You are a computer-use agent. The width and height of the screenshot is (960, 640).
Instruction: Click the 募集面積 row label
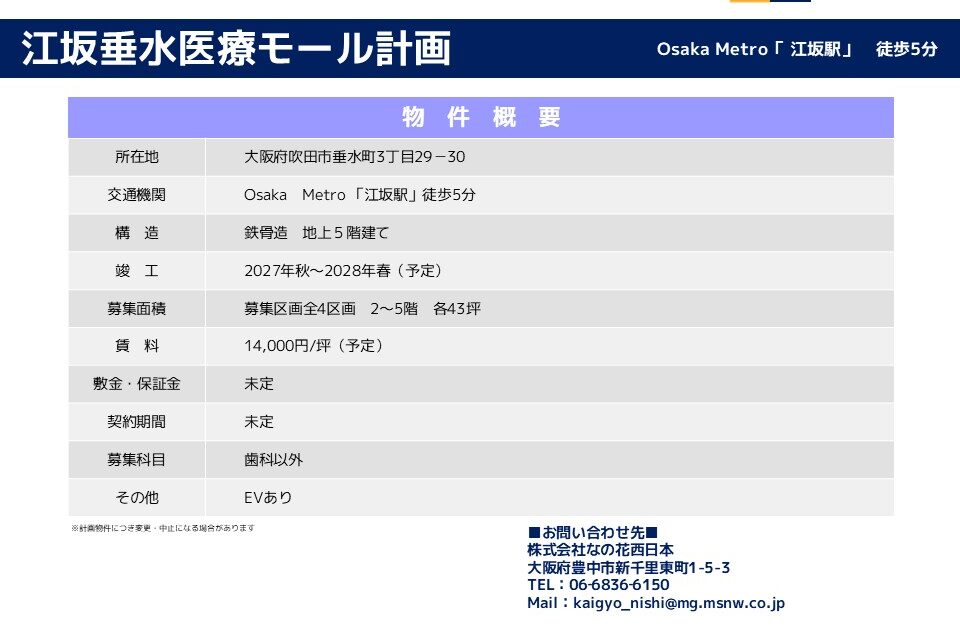tap(137, 309)
